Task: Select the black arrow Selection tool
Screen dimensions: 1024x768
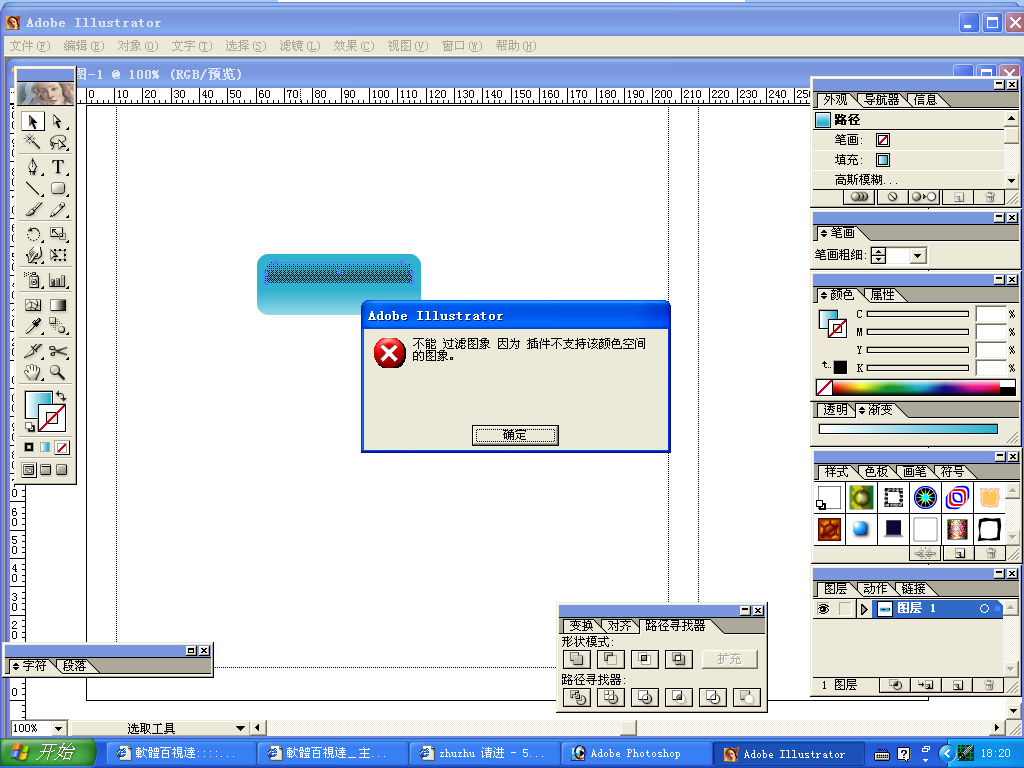Action: (x=33, y=121)
